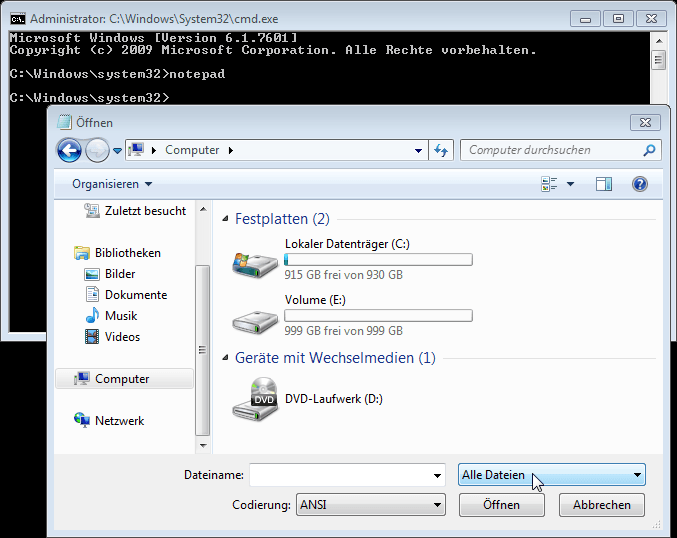The width and height of the screenshot is (677, 538).
Task: Minimize the cmd.exe window
Action: [585, 19]
